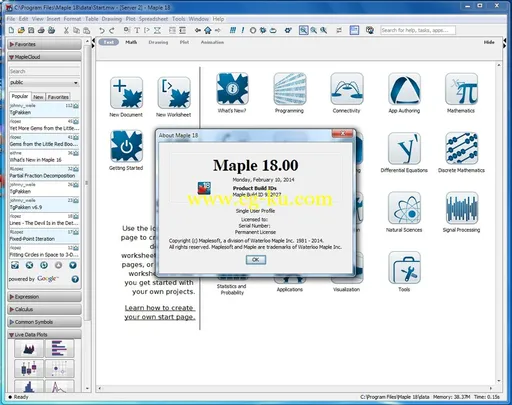Open the Getting Started icon
Screen dimensions: 512x405
126,146
